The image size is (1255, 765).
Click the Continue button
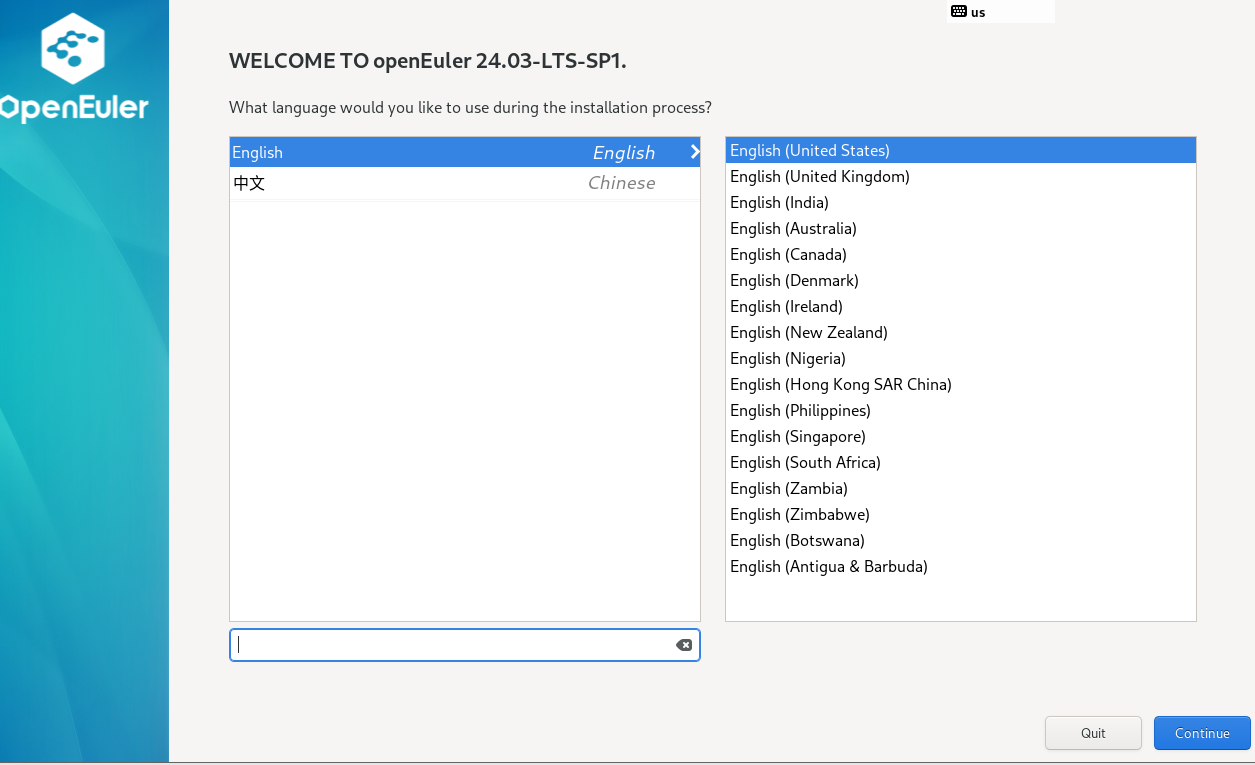[x=1202, y=733]
